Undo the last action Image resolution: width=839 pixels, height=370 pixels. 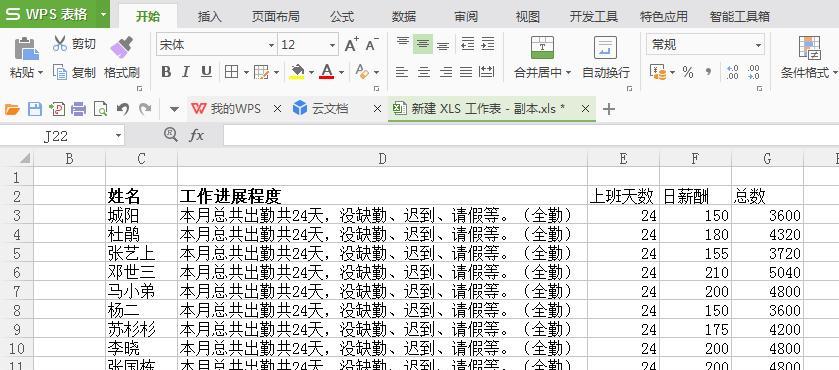click(123, 109)
